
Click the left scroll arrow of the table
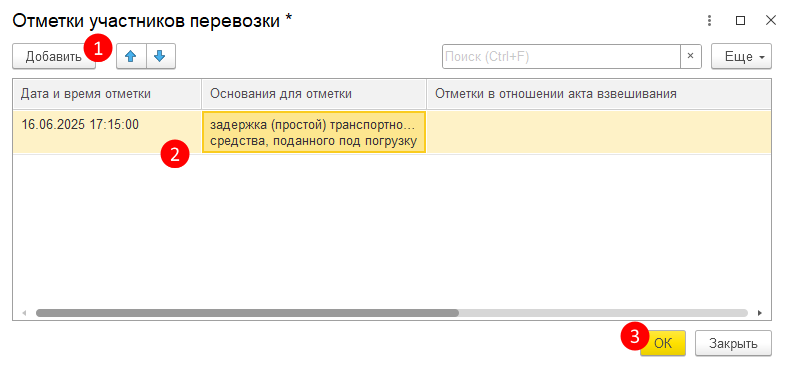[x=24, y=313]
